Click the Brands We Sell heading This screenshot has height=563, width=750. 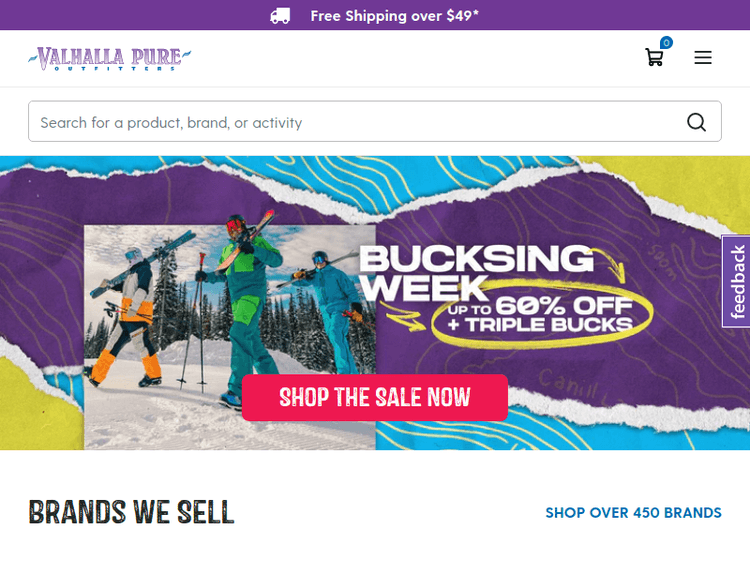(x=132, y=512)
